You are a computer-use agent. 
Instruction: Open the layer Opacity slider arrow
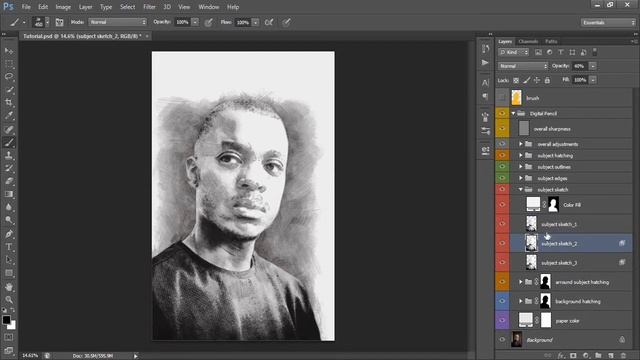(593, 66)
